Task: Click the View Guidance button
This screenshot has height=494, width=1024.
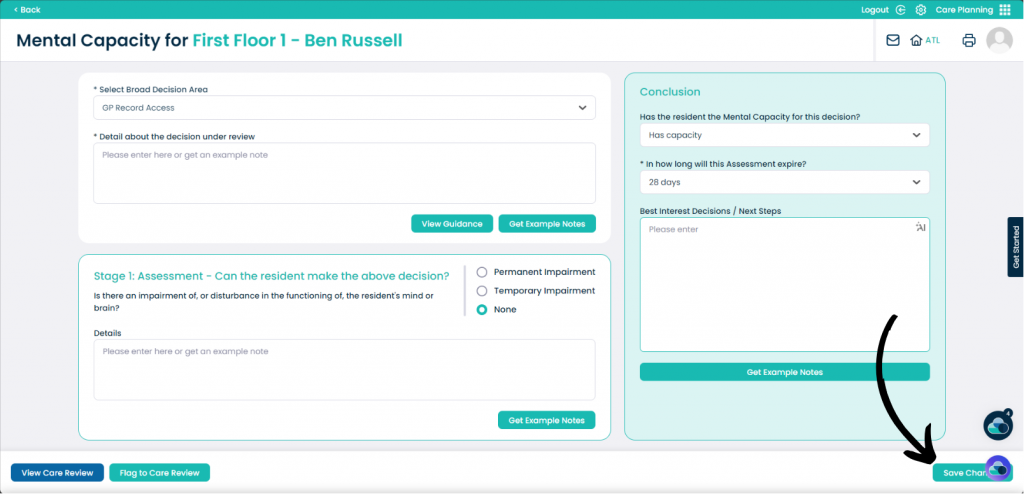Action: click(x=452, y=224)
